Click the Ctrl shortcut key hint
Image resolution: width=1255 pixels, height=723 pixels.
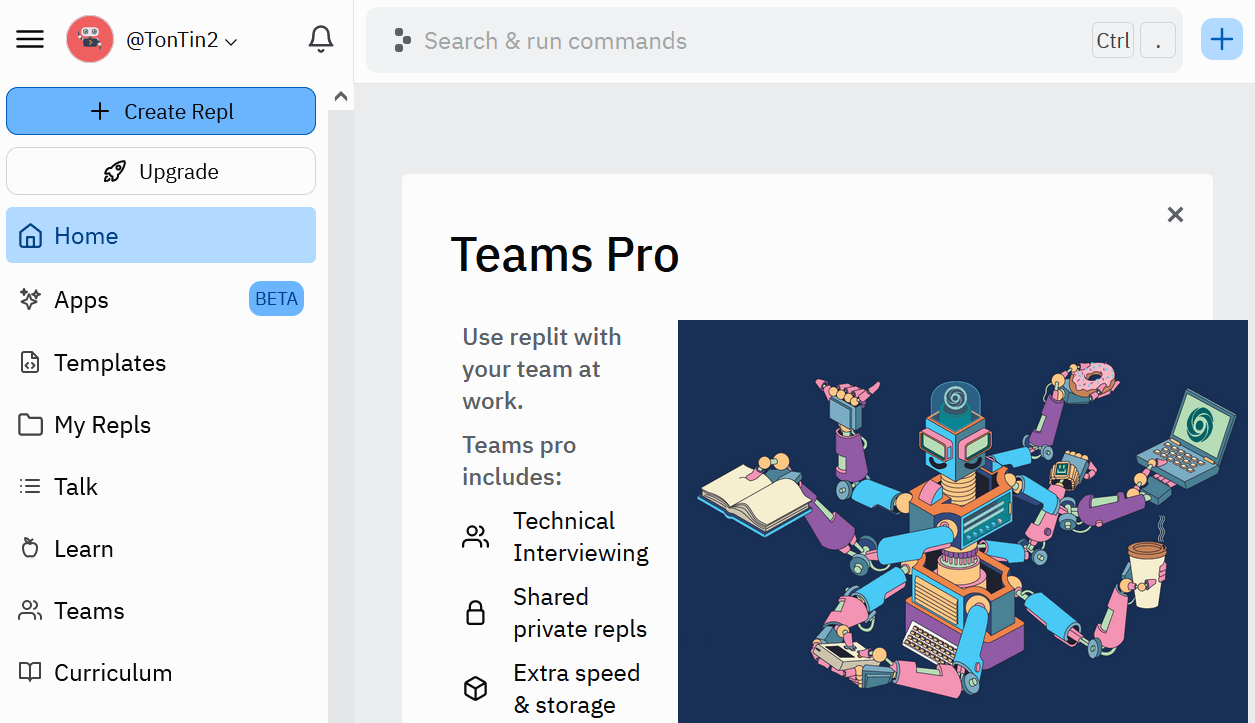pyautogui.click(x=1113, y=41)
